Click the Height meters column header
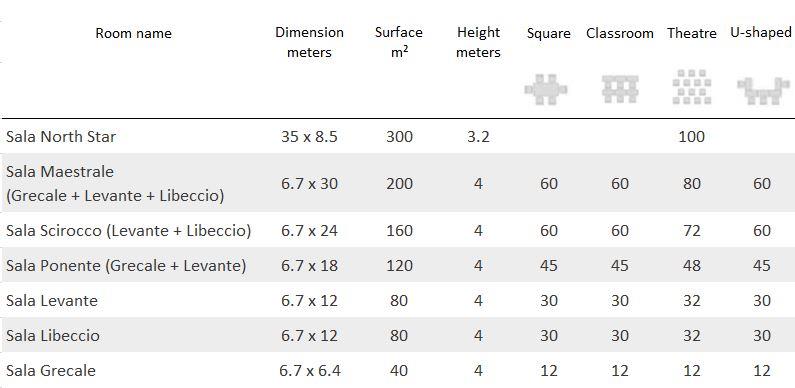Image resolution: width=795 pixels, height=388 pixels. coord(478,42)
